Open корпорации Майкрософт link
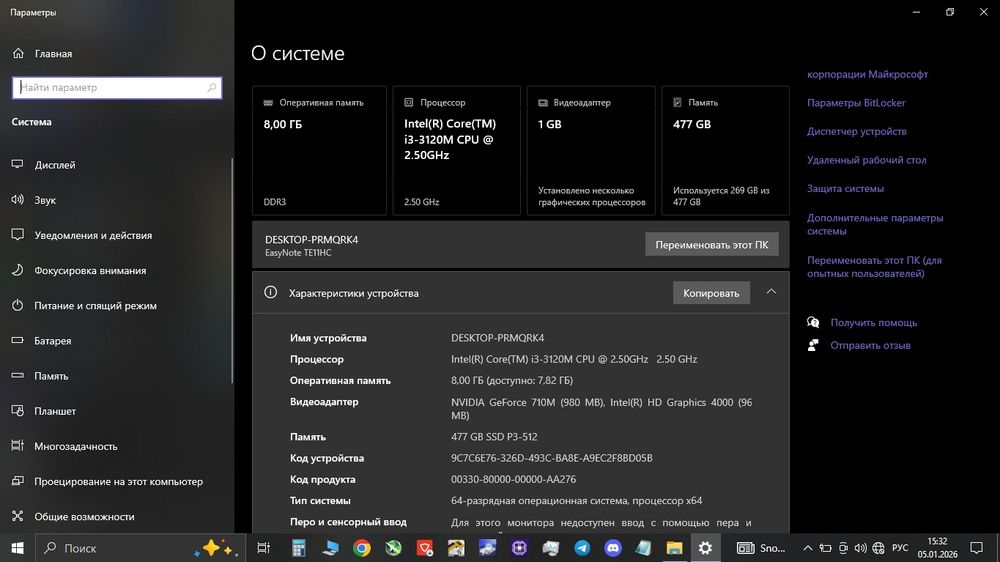This screenshot has width=1000, height=562. tap(867, 74)
